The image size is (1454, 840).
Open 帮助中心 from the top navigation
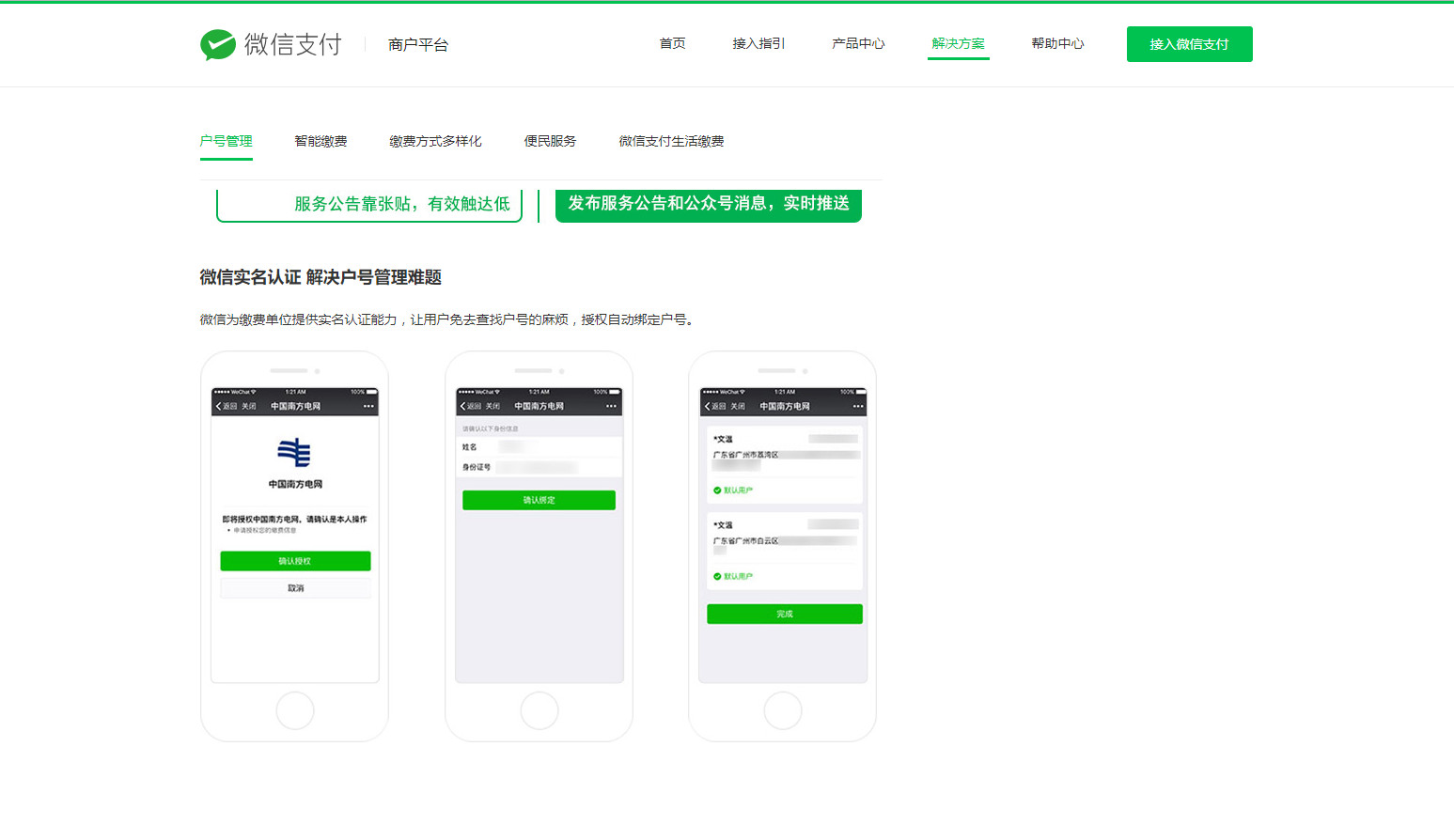pyautogui.click(x=1057, y=43)
